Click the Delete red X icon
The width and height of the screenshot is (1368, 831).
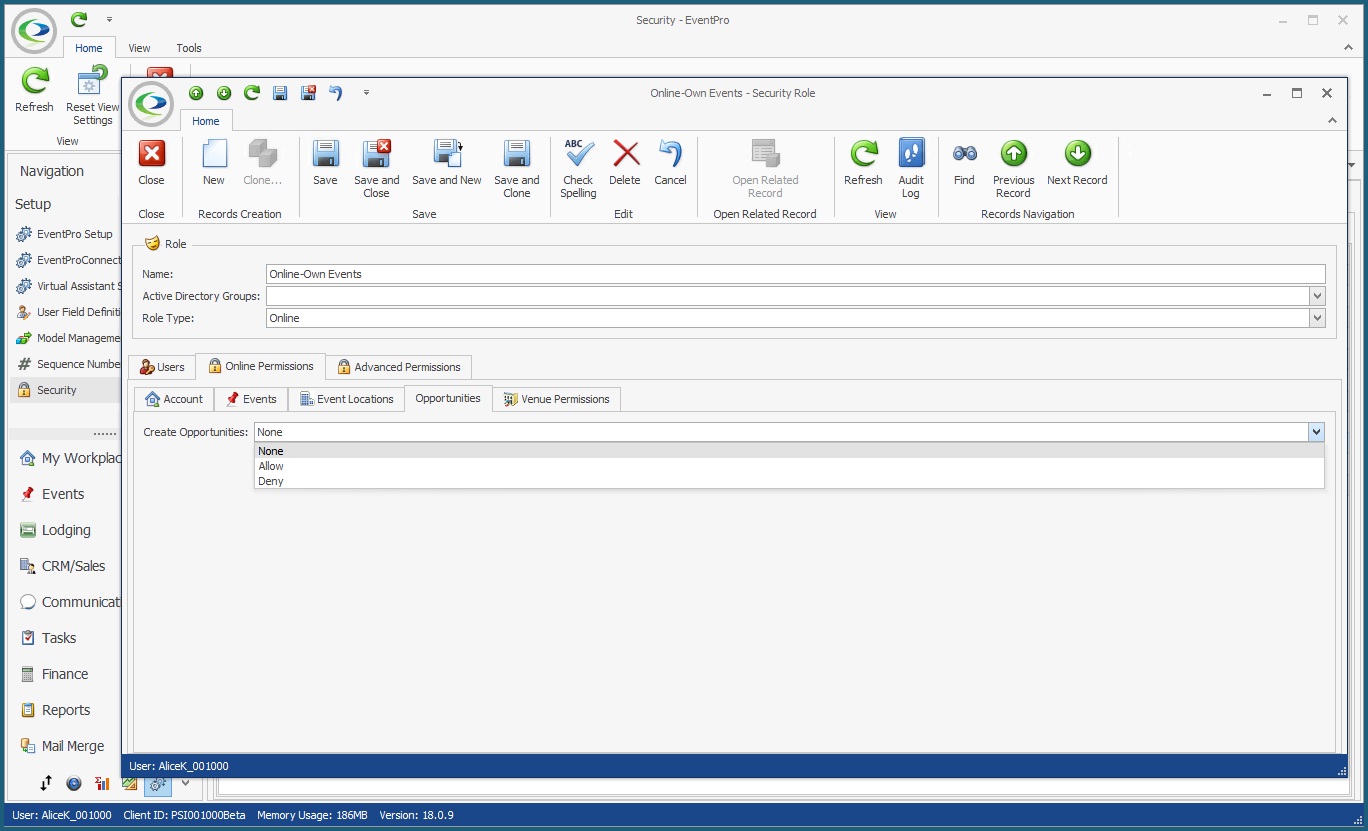(x=626, y=153)
